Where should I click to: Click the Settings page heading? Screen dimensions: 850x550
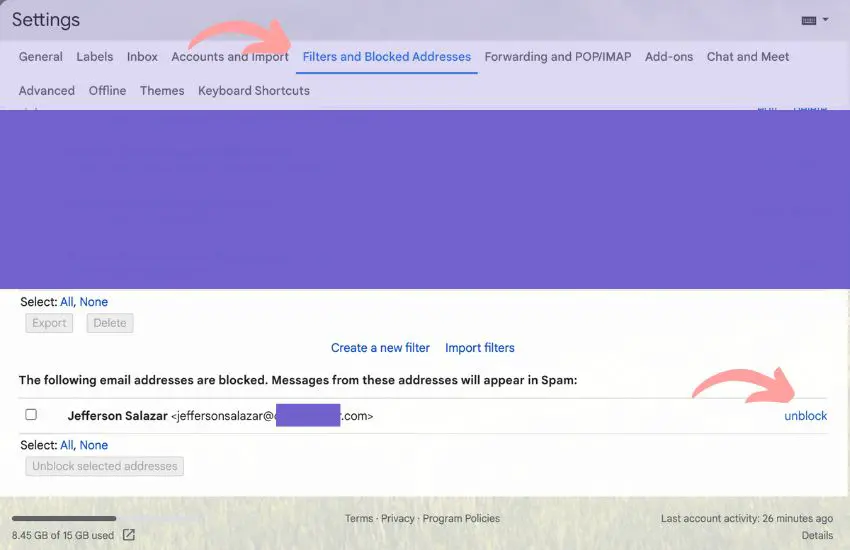46,20
